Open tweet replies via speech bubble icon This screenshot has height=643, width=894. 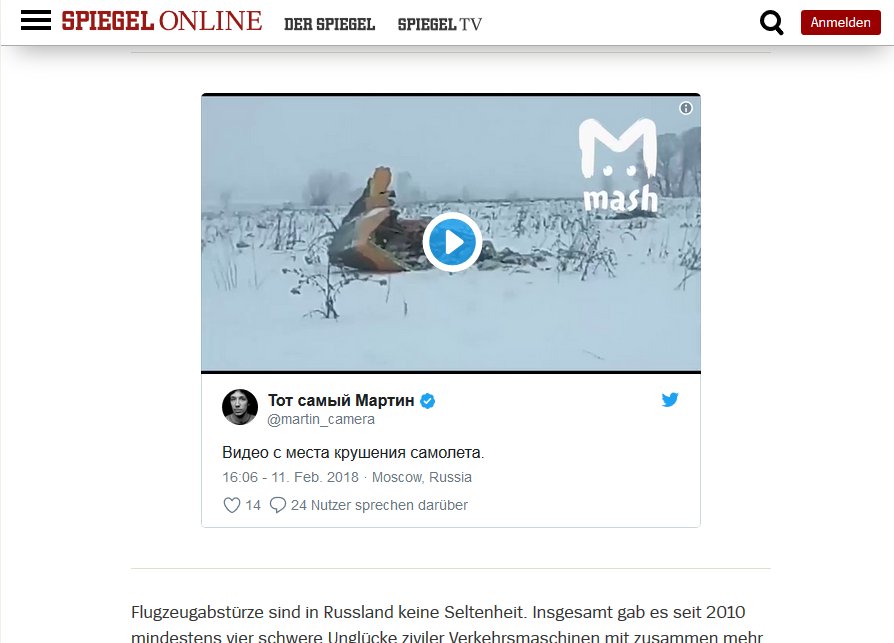coord(278,505)
